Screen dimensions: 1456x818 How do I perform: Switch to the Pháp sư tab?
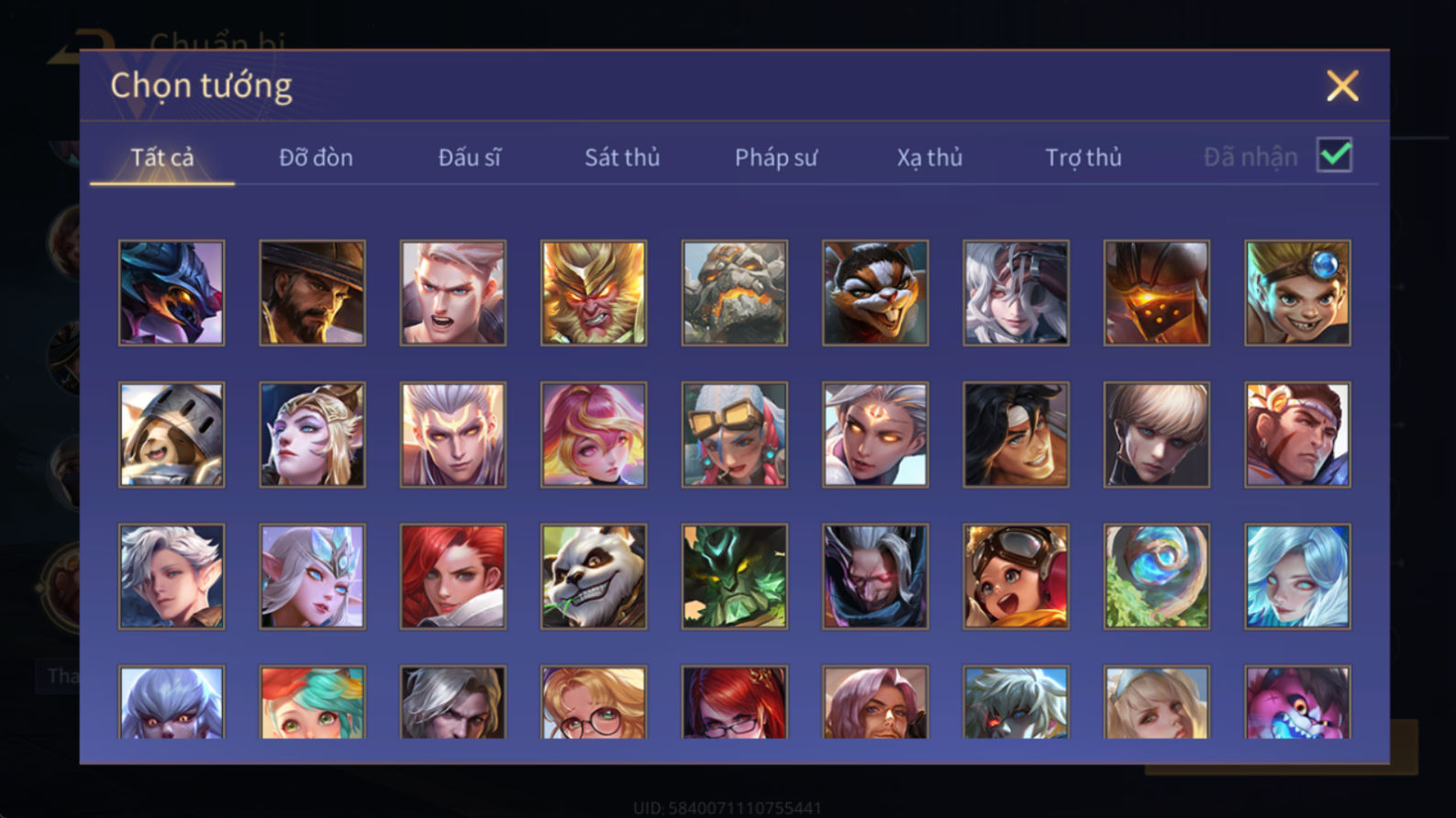click(775, 158)
